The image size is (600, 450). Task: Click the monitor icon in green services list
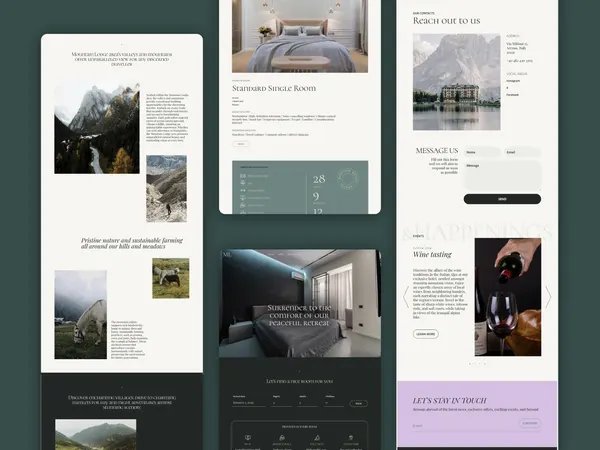[243, 198]
